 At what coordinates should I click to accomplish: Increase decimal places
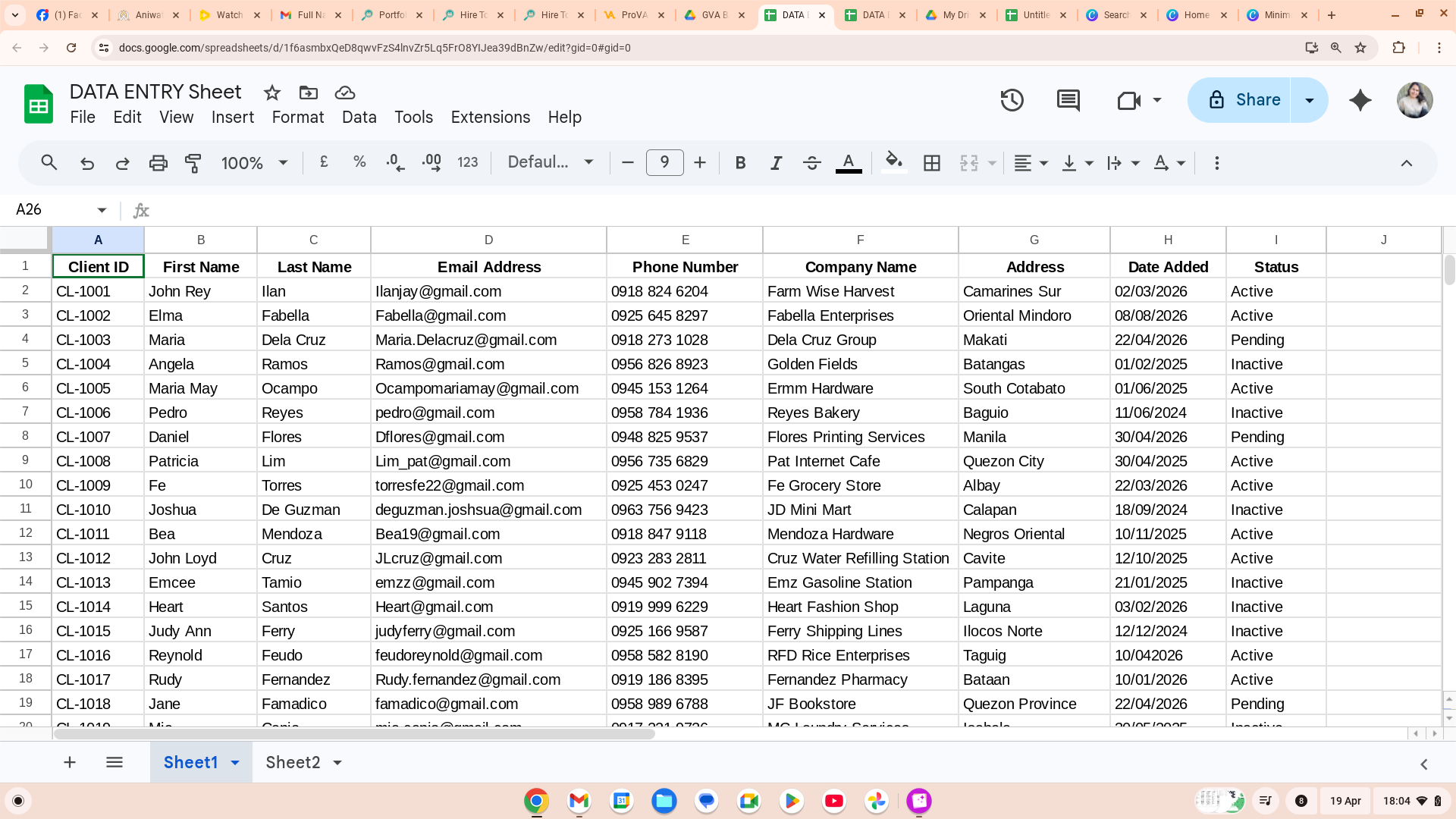[x=431, y=163]
